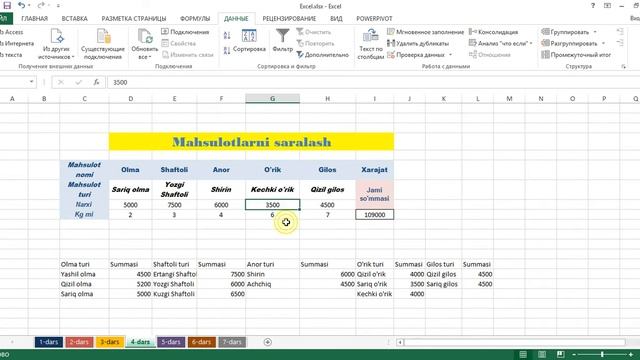
Task: Click Удалить дубликаты
Action: (418, 43)
